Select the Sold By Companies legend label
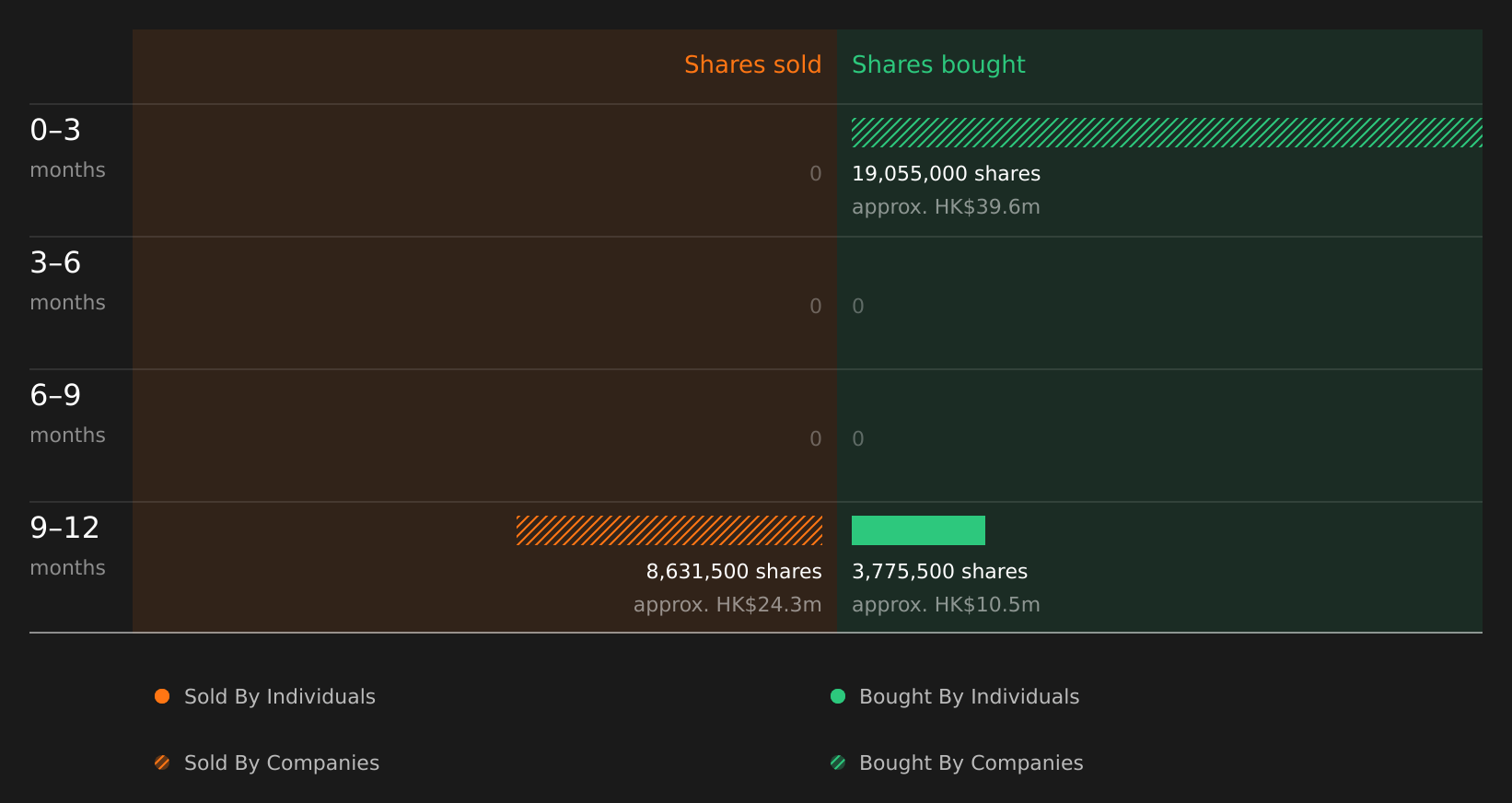 282,763
